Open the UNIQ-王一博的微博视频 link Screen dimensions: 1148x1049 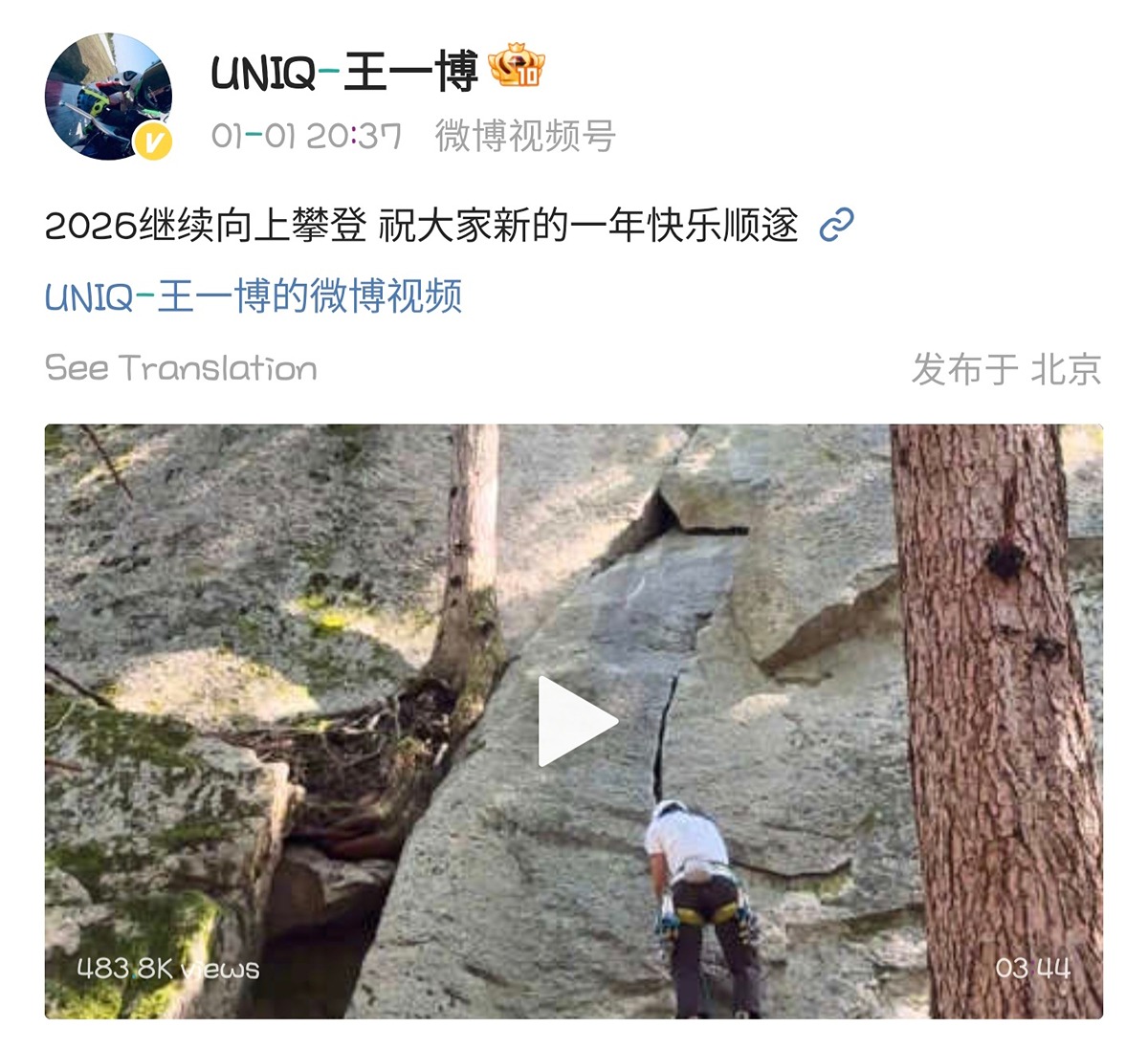254,296
